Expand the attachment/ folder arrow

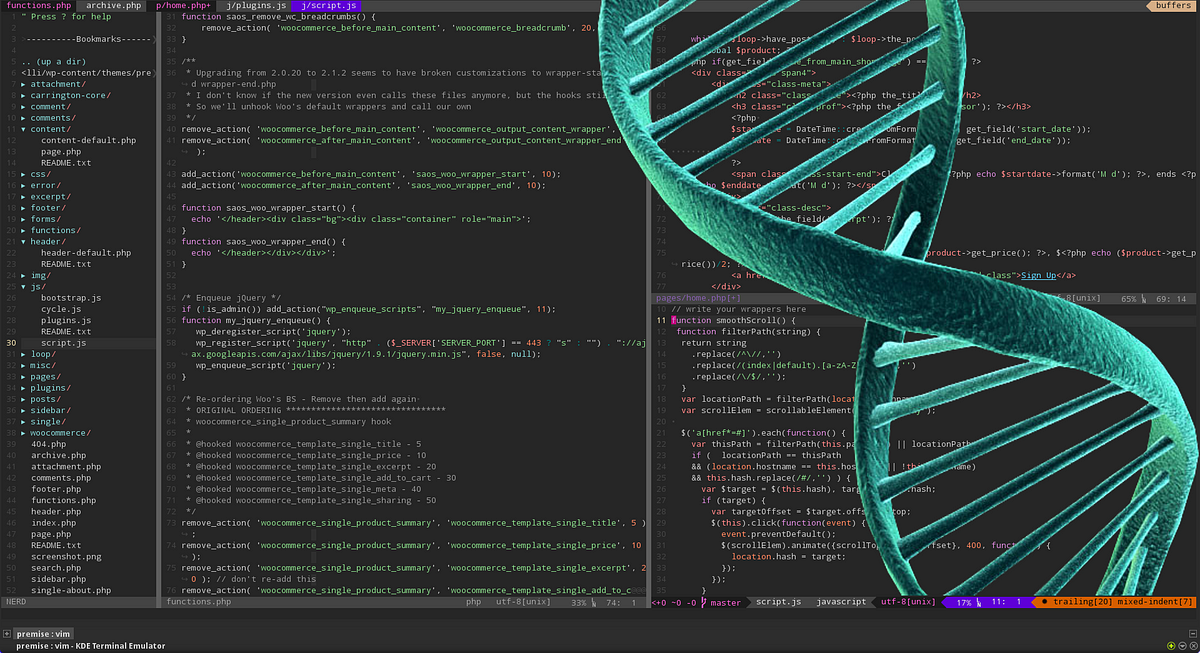(x=24, y=84)
